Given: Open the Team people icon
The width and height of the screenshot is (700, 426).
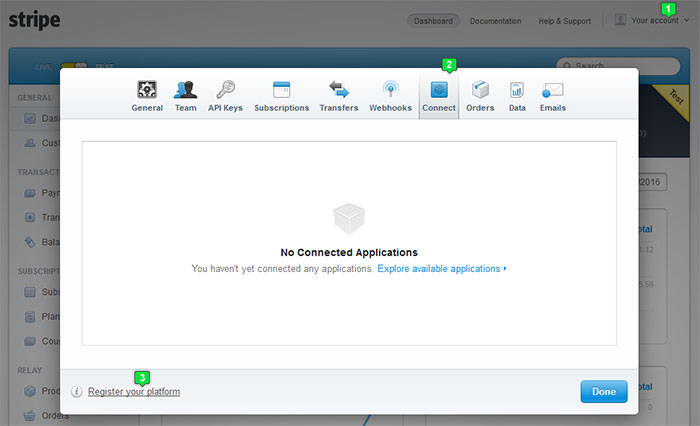Looking at the screenshot, I should coord(185,90).
